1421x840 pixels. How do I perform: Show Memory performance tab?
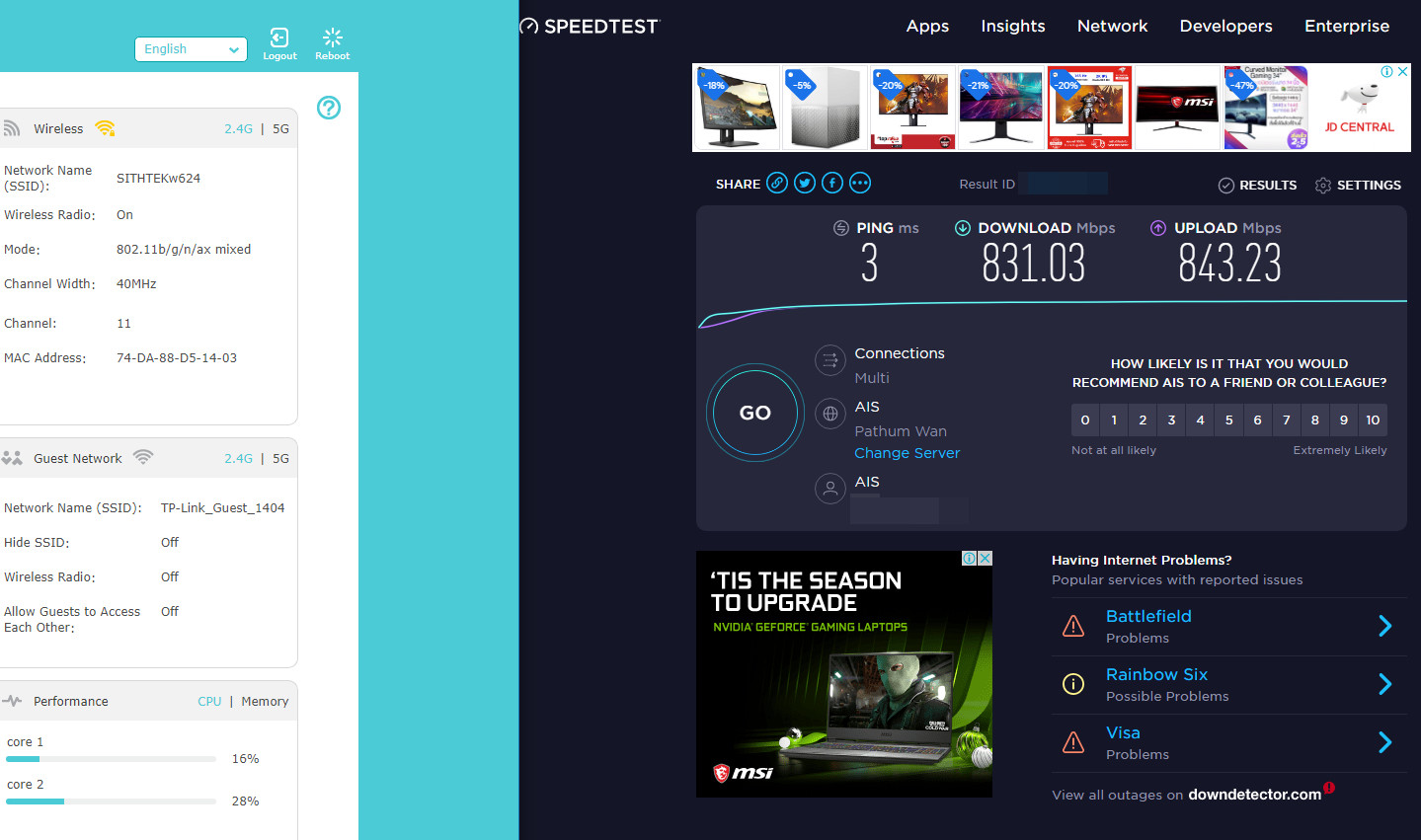pyautogui.click(x=265, y=702)
